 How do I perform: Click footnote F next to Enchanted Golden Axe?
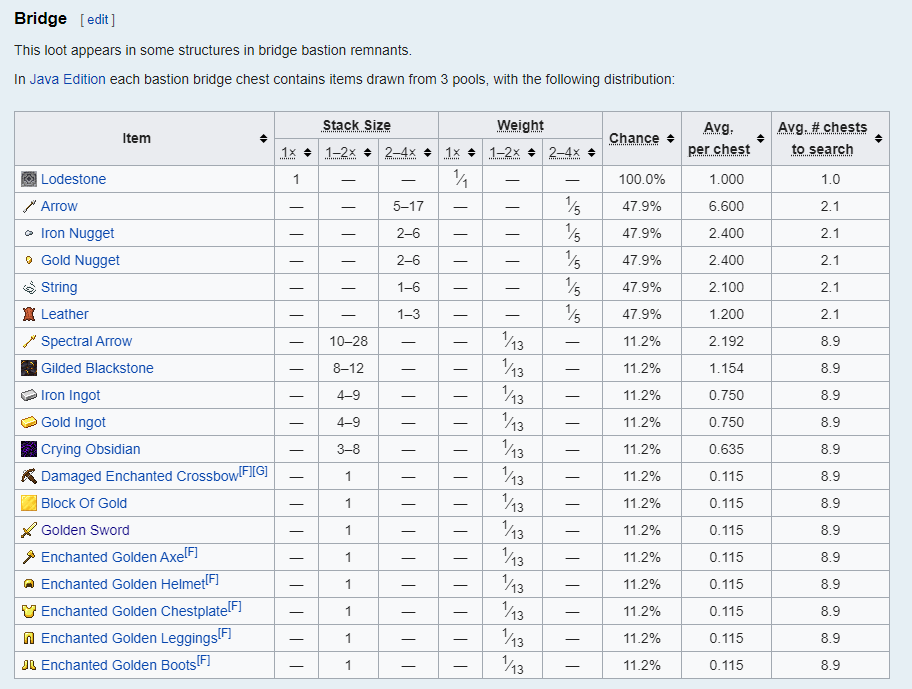coord(190,553)
